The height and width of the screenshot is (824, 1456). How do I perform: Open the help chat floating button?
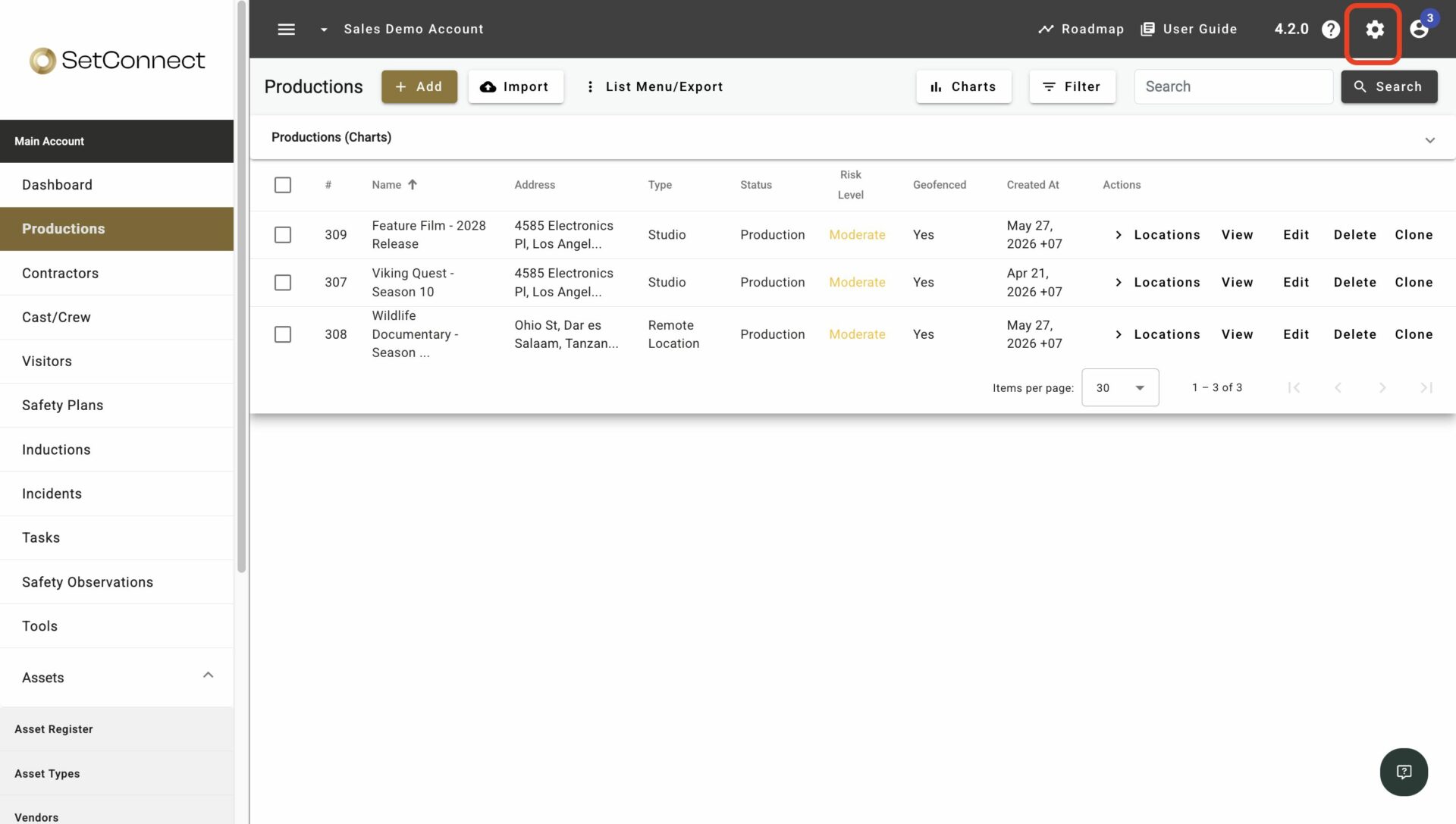1404,772
